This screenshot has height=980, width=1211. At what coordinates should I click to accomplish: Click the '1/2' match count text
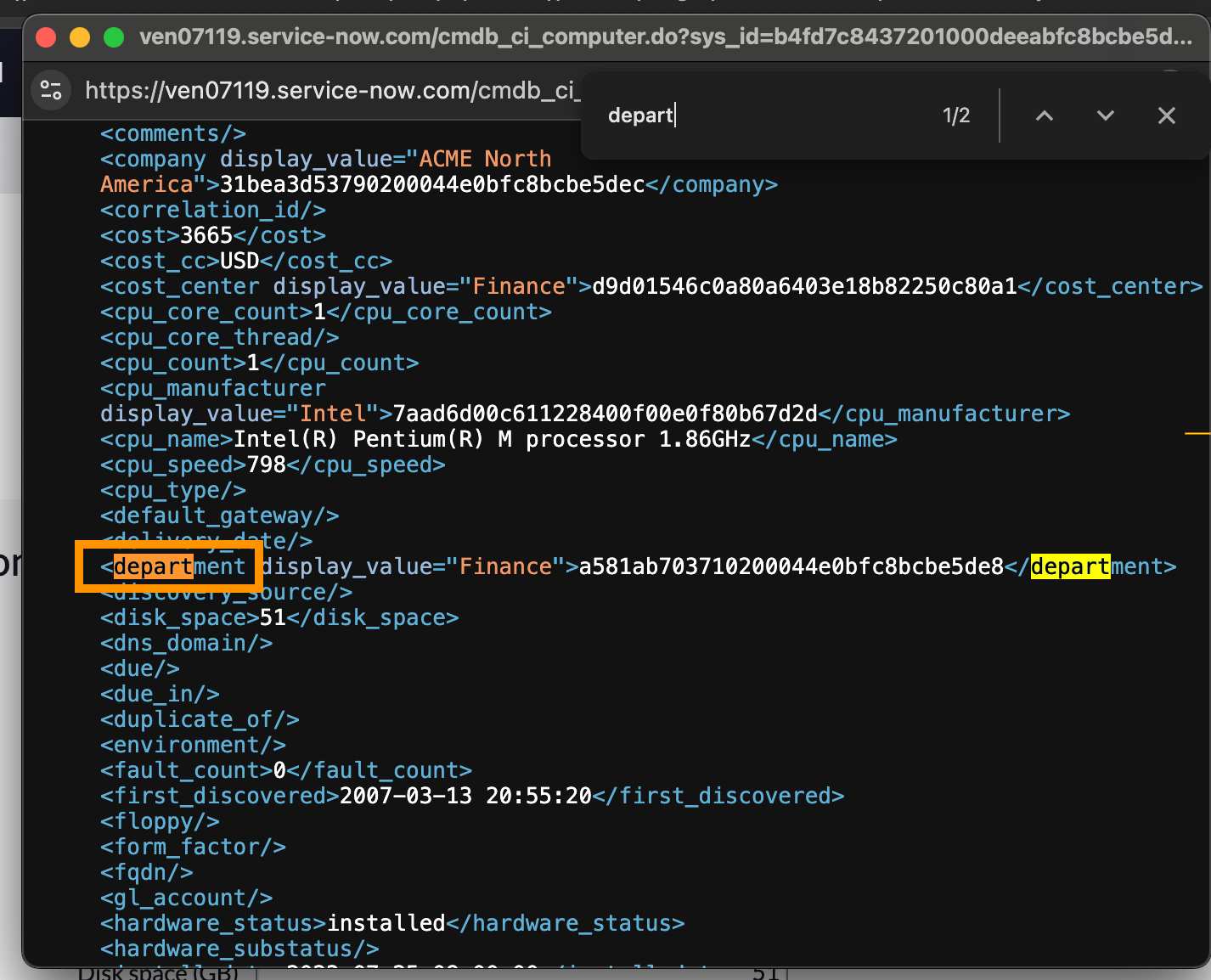tap(956, 115)
